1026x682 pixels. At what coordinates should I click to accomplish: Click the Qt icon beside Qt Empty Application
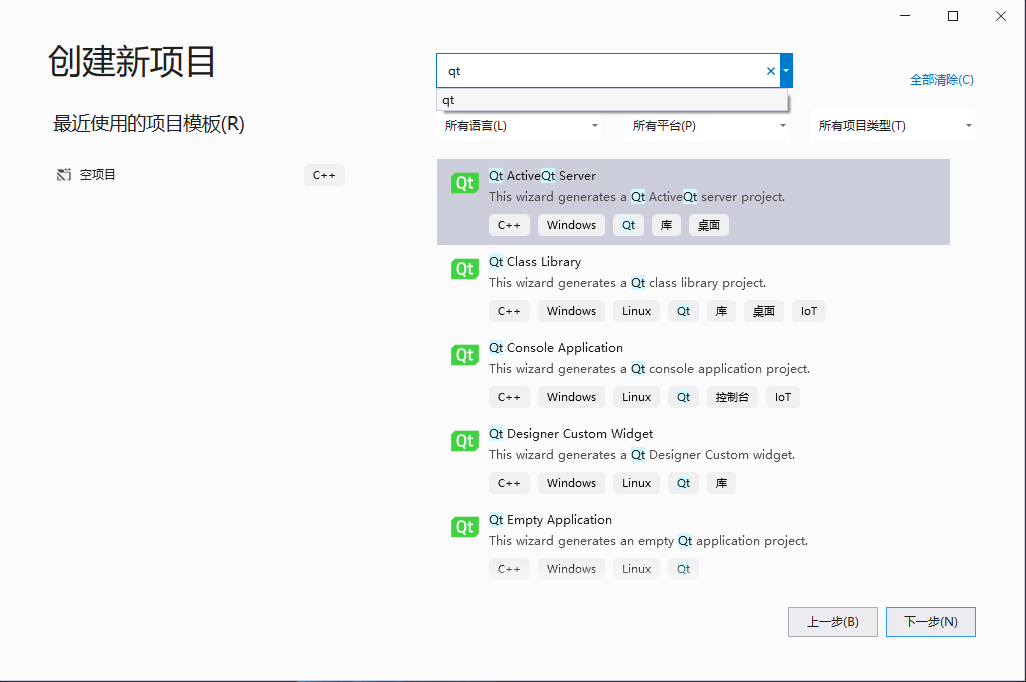[x=465, y=527]
